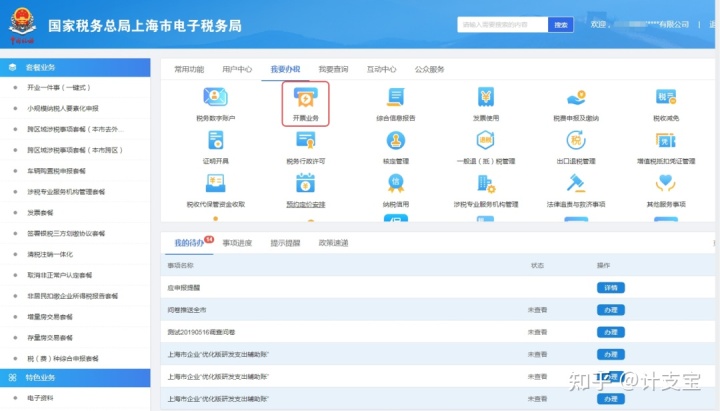
Task: Open 发票使用 invoice usage icon
Action: click(486, 98)
